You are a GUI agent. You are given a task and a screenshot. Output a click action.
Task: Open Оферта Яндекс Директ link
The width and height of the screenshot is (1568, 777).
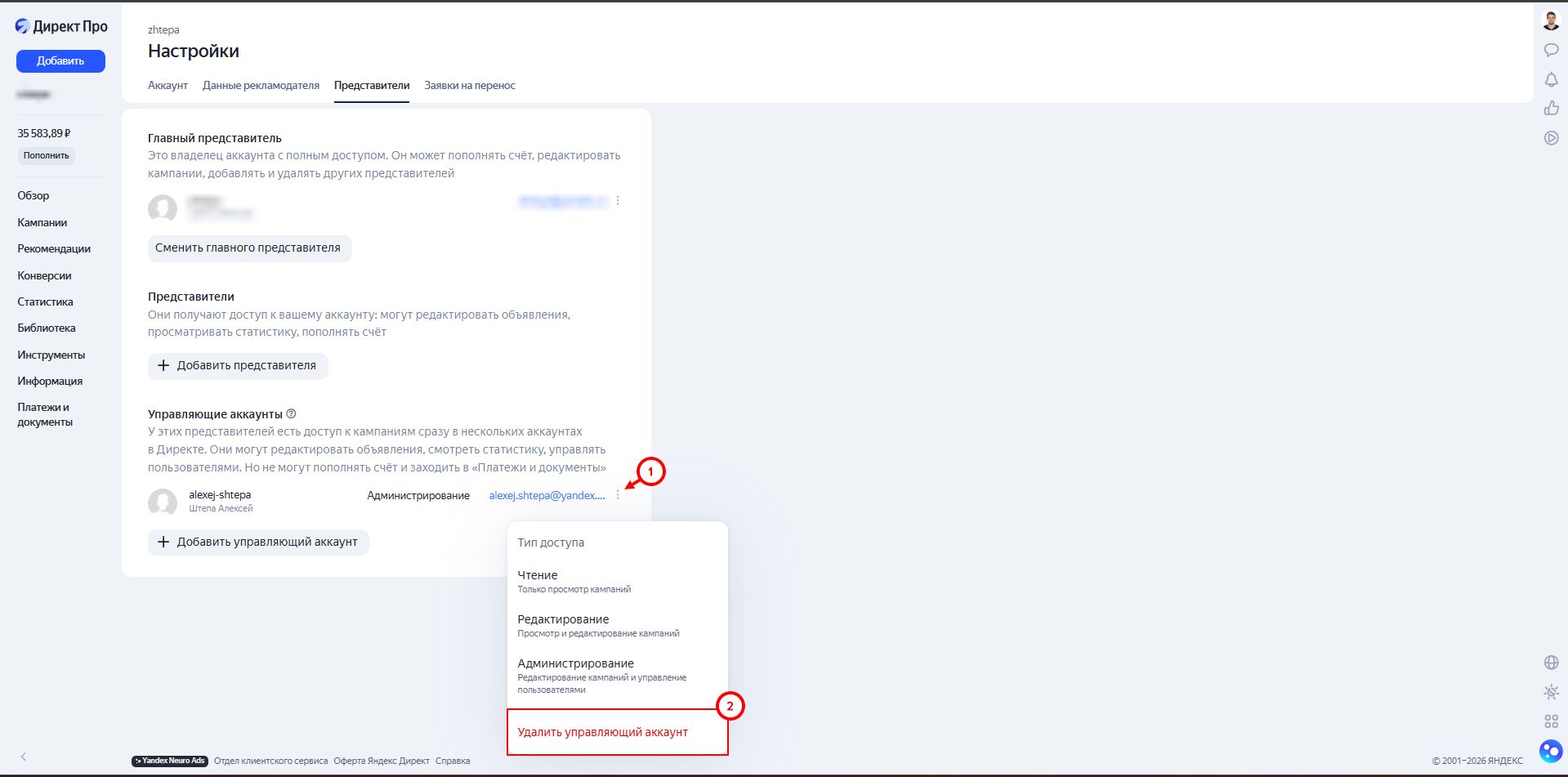click(382, 761)
